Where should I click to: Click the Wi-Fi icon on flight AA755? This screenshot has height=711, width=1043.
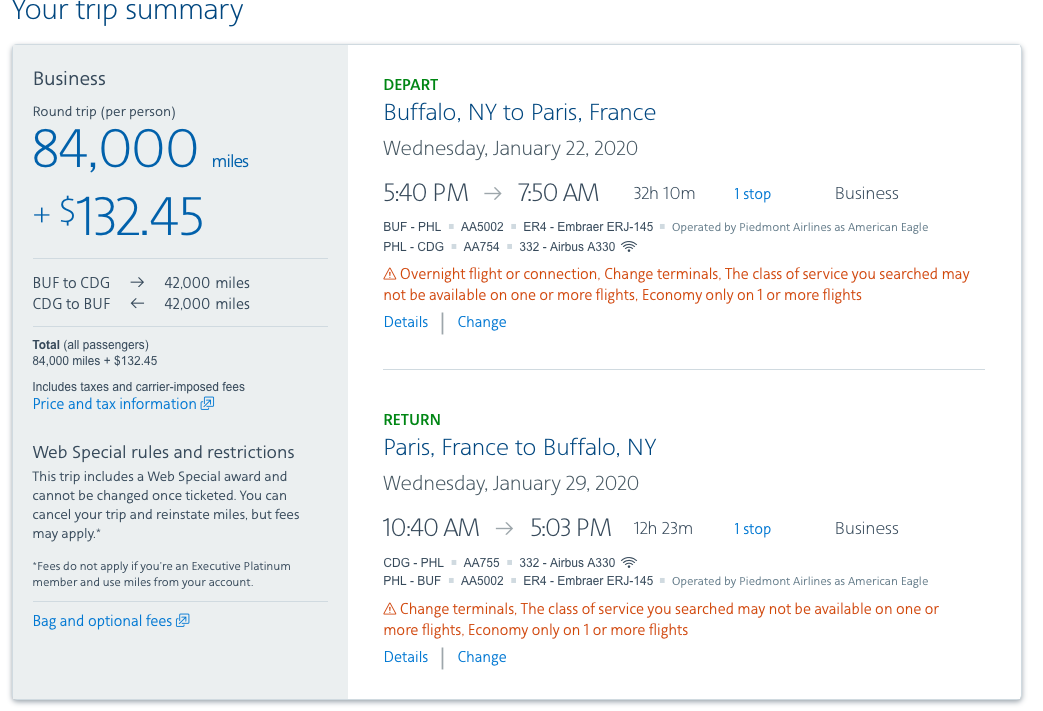(629, 562)
